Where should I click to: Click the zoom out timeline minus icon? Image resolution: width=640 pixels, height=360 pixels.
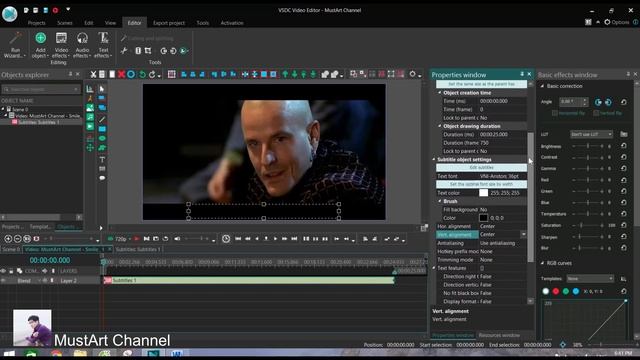click(17, 239)
